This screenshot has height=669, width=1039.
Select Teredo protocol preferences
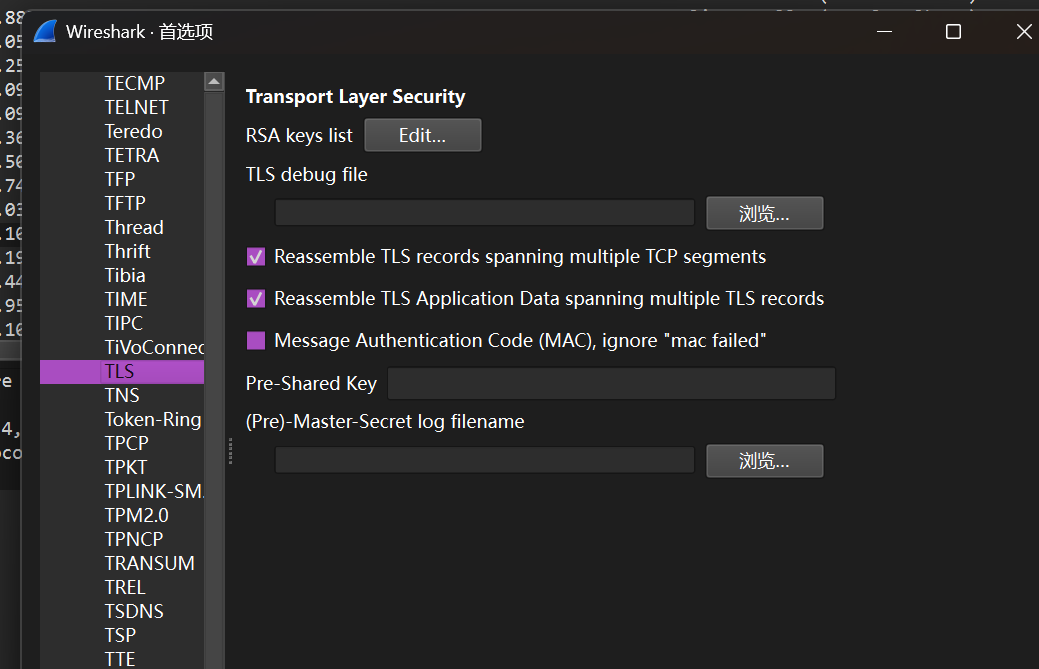click(x=133, y=131)
